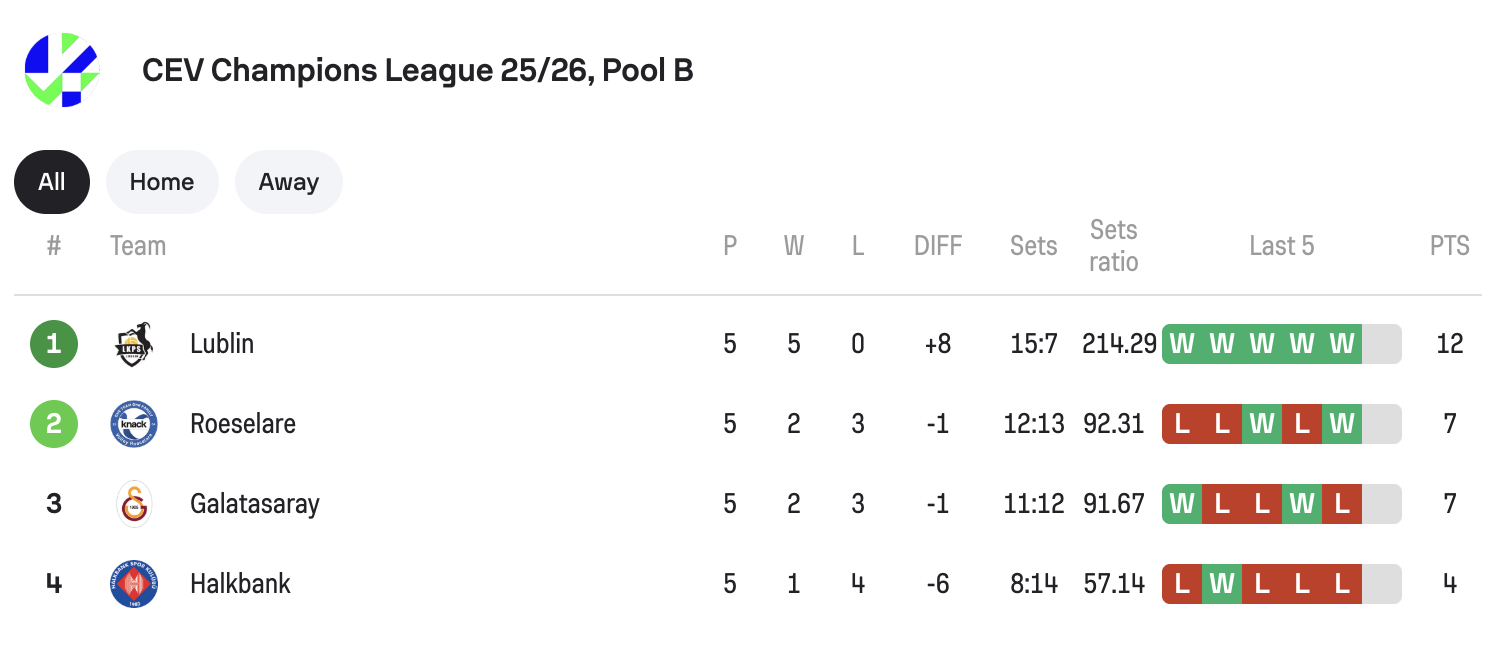The image size is (1502, 652).
Task: Click the Roeselare Knack club logo
Action: click(x=134, y=424)
